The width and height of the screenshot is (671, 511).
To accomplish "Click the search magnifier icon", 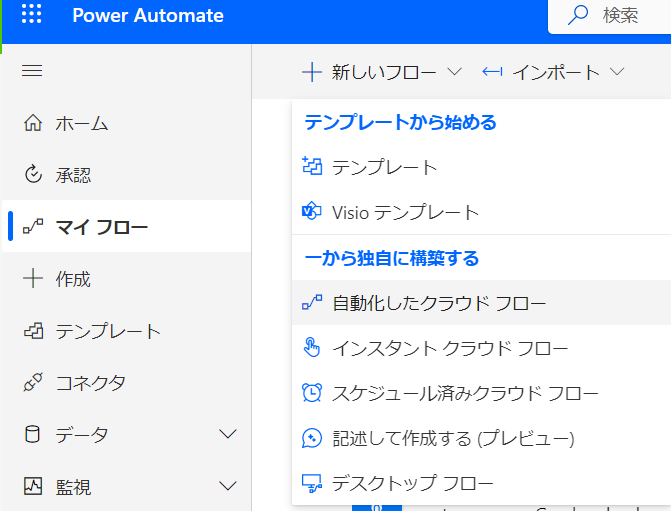I will point(578,15).
